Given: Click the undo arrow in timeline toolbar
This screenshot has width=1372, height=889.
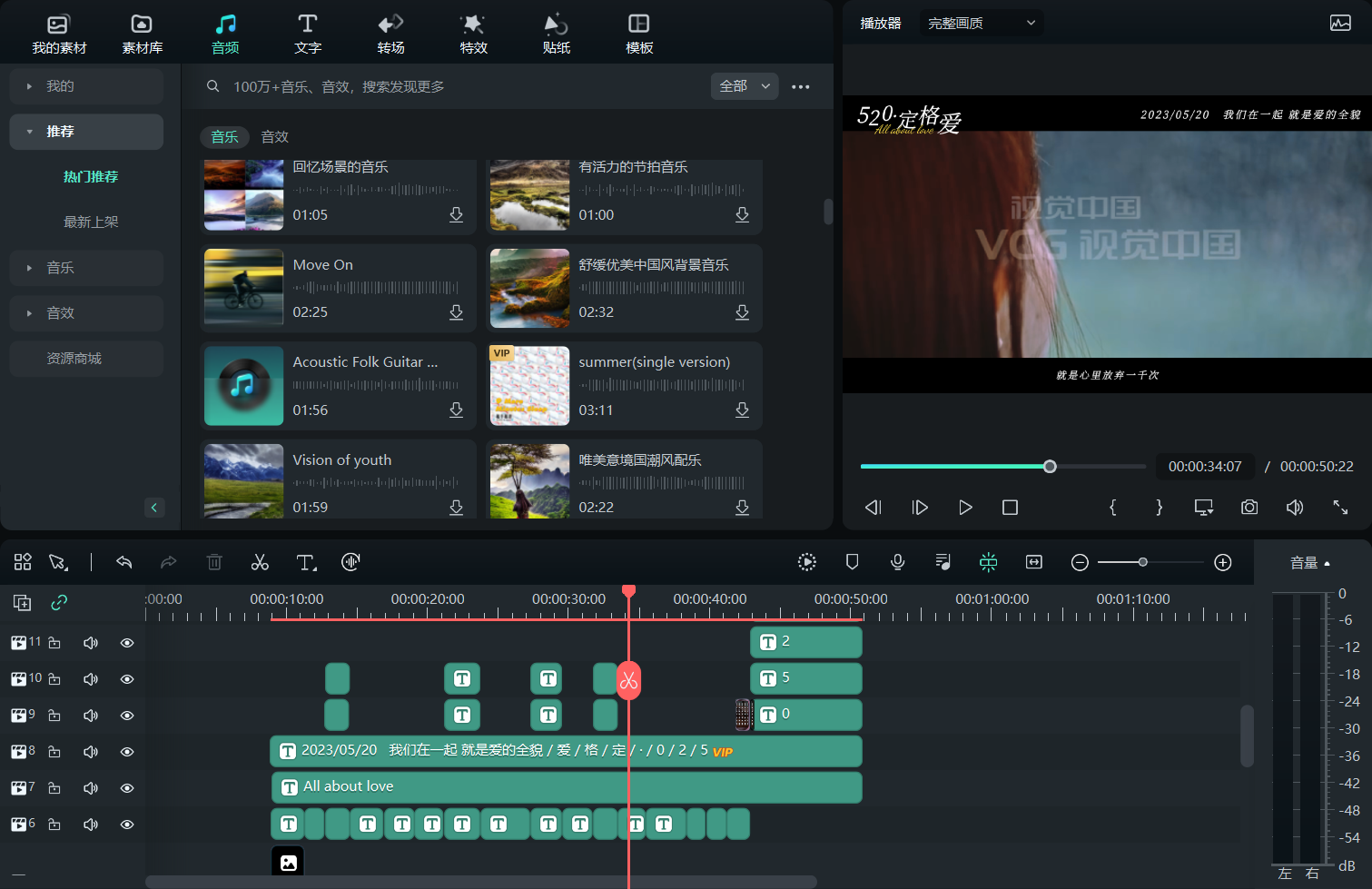Looking at the screenshot, I should [124, 562].
